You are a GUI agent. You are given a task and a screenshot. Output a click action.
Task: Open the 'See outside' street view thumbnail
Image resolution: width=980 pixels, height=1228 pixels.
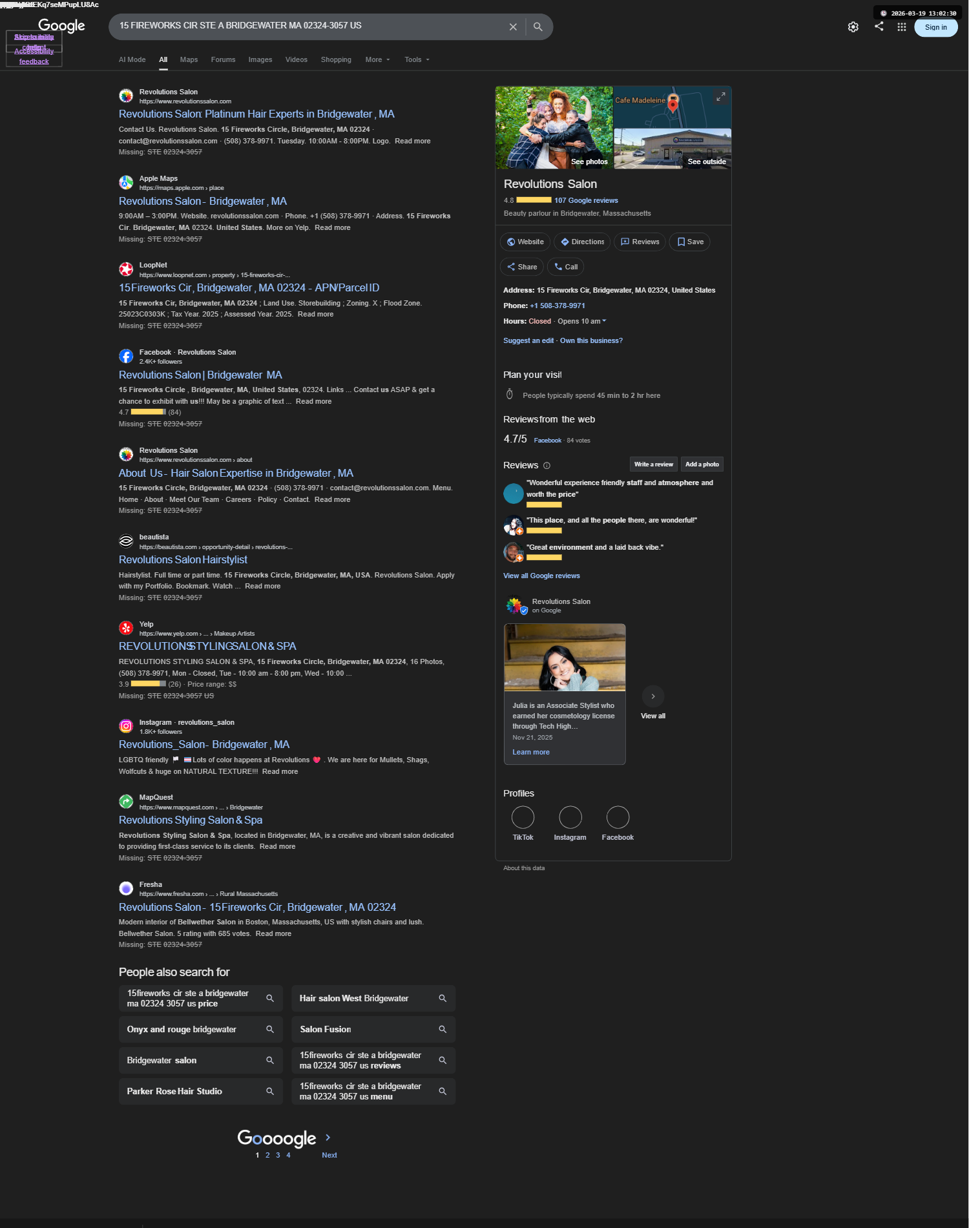pos(672,149)
